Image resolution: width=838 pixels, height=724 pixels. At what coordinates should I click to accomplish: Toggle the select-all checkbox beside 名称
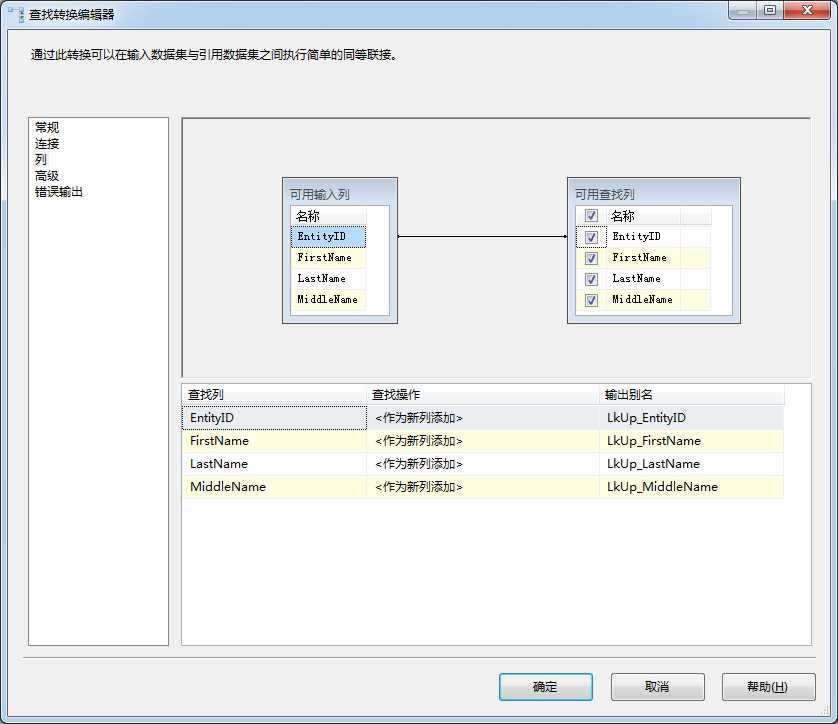tap(591, 215)
